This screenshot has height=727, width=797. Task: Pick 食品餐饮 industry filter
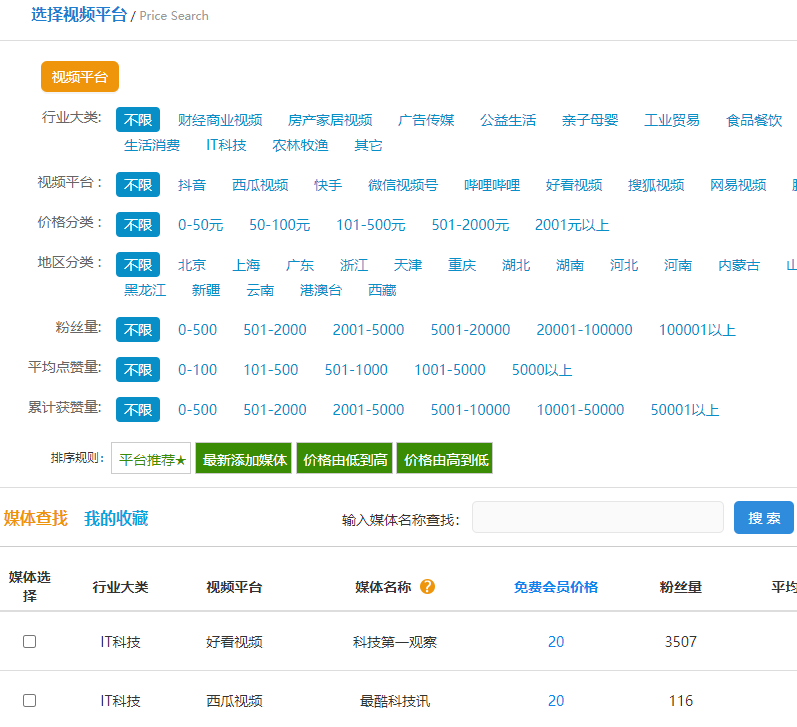[754, 120]
